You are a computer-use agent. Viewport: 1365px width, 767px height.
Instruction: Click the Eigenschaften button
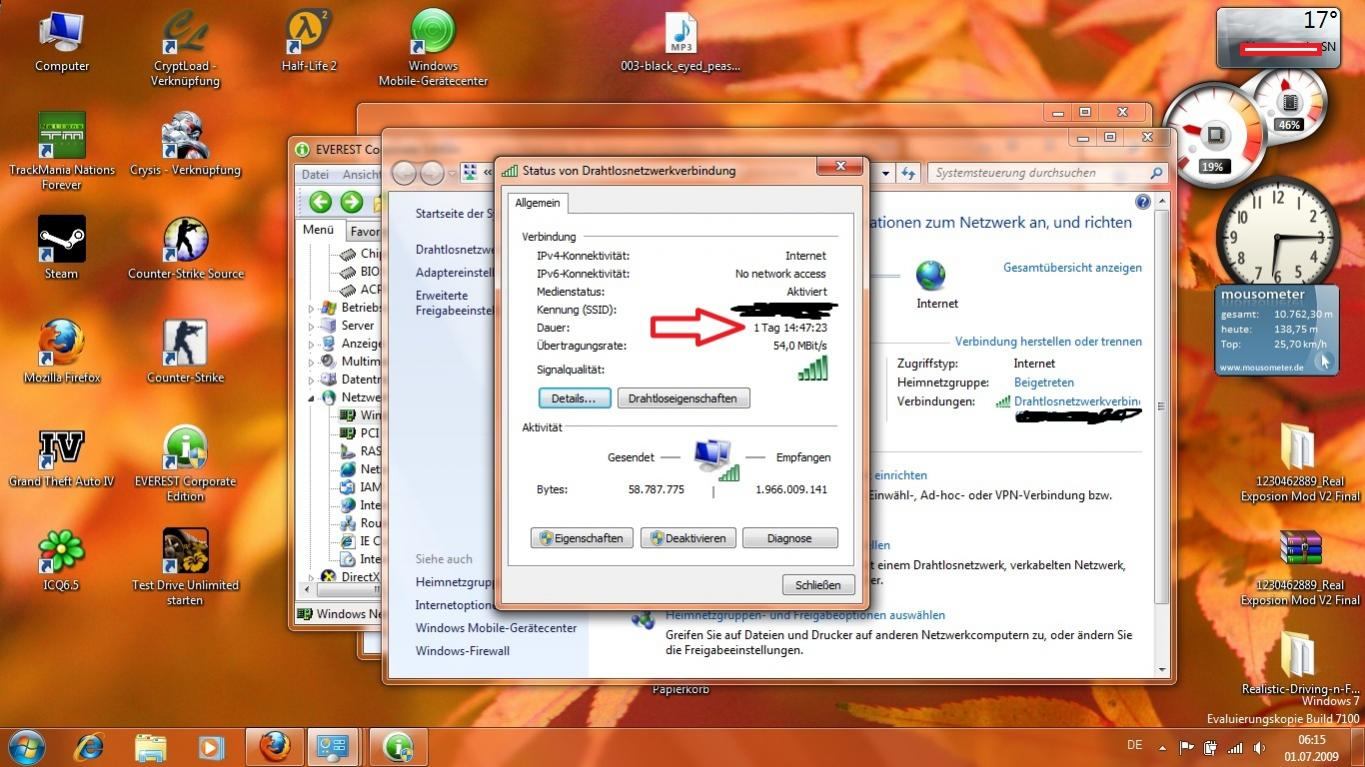(582, 538)
